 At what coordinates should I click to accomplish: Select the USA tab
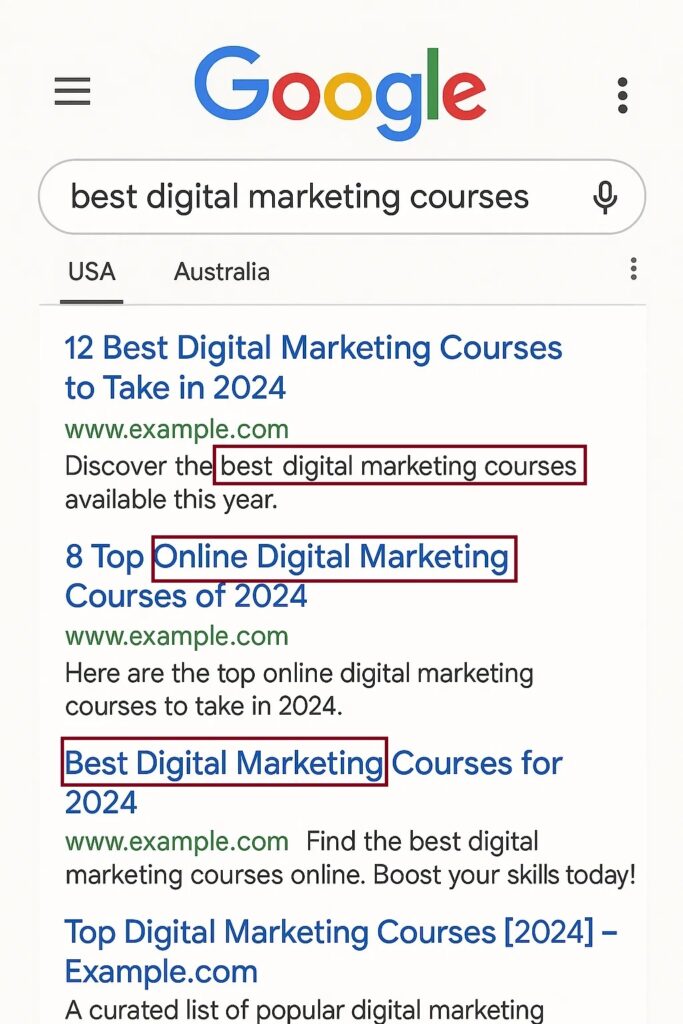(91, 271)
